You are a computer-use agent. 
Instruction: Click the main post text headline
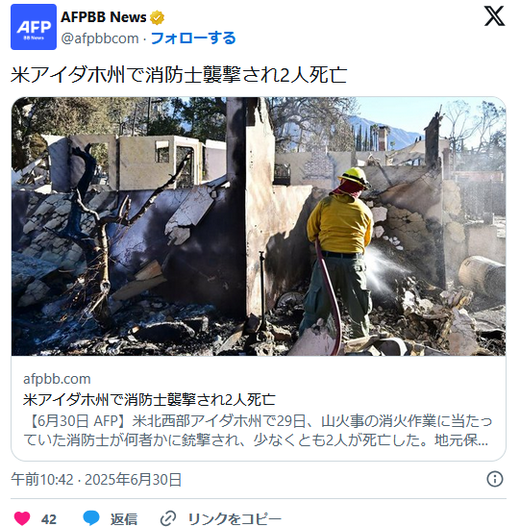pos(179,74)
